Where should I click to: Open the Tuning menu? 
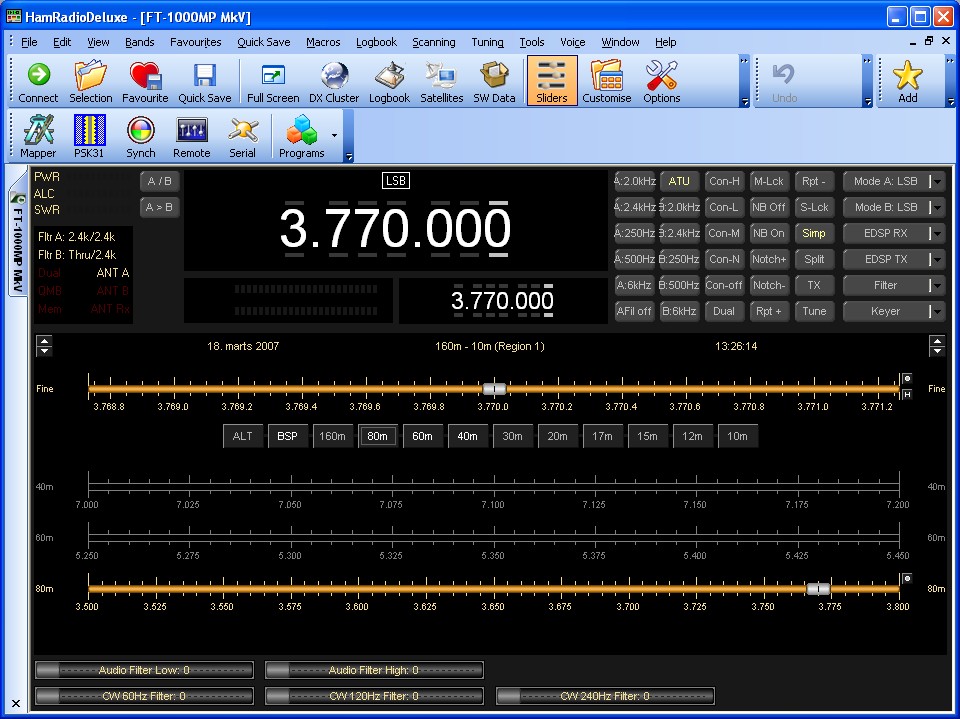click(x=487, y=42)
